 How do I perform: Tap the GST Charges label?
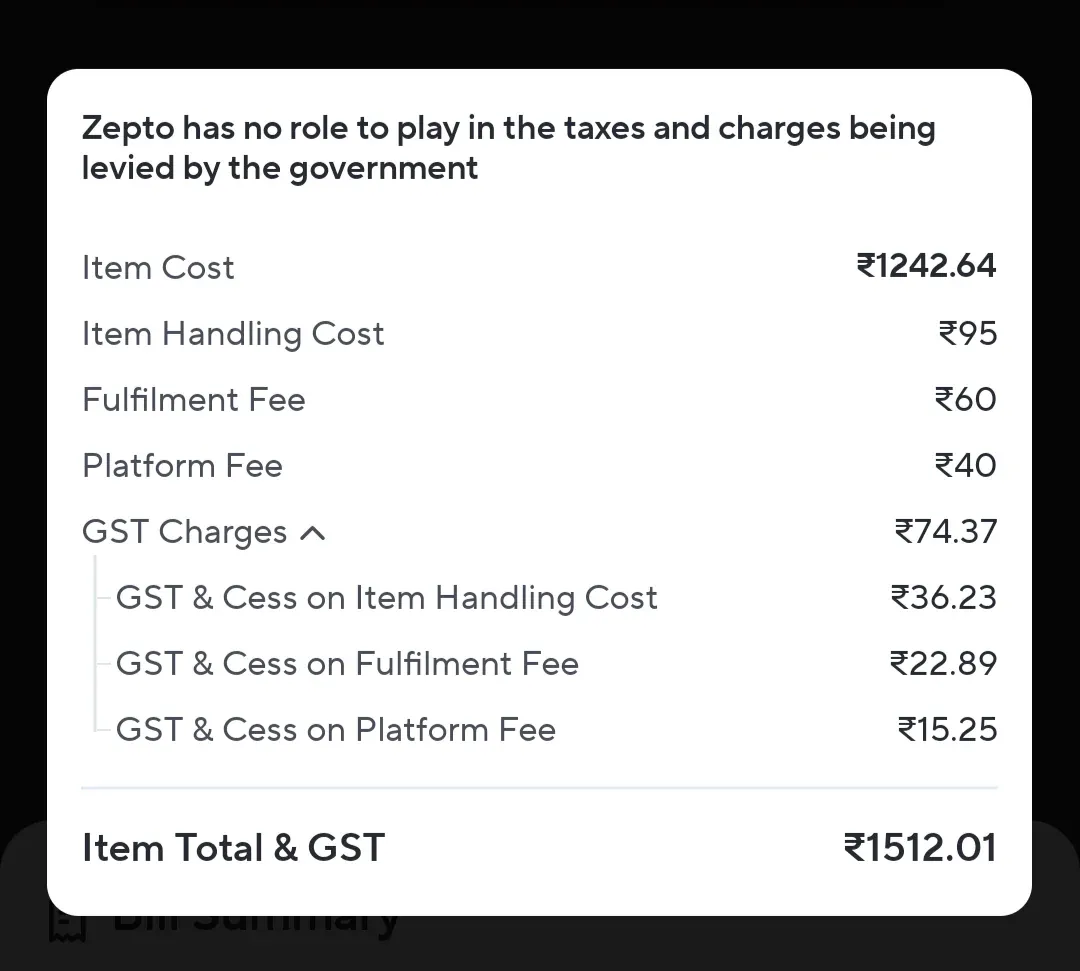(x=184, y=532)
